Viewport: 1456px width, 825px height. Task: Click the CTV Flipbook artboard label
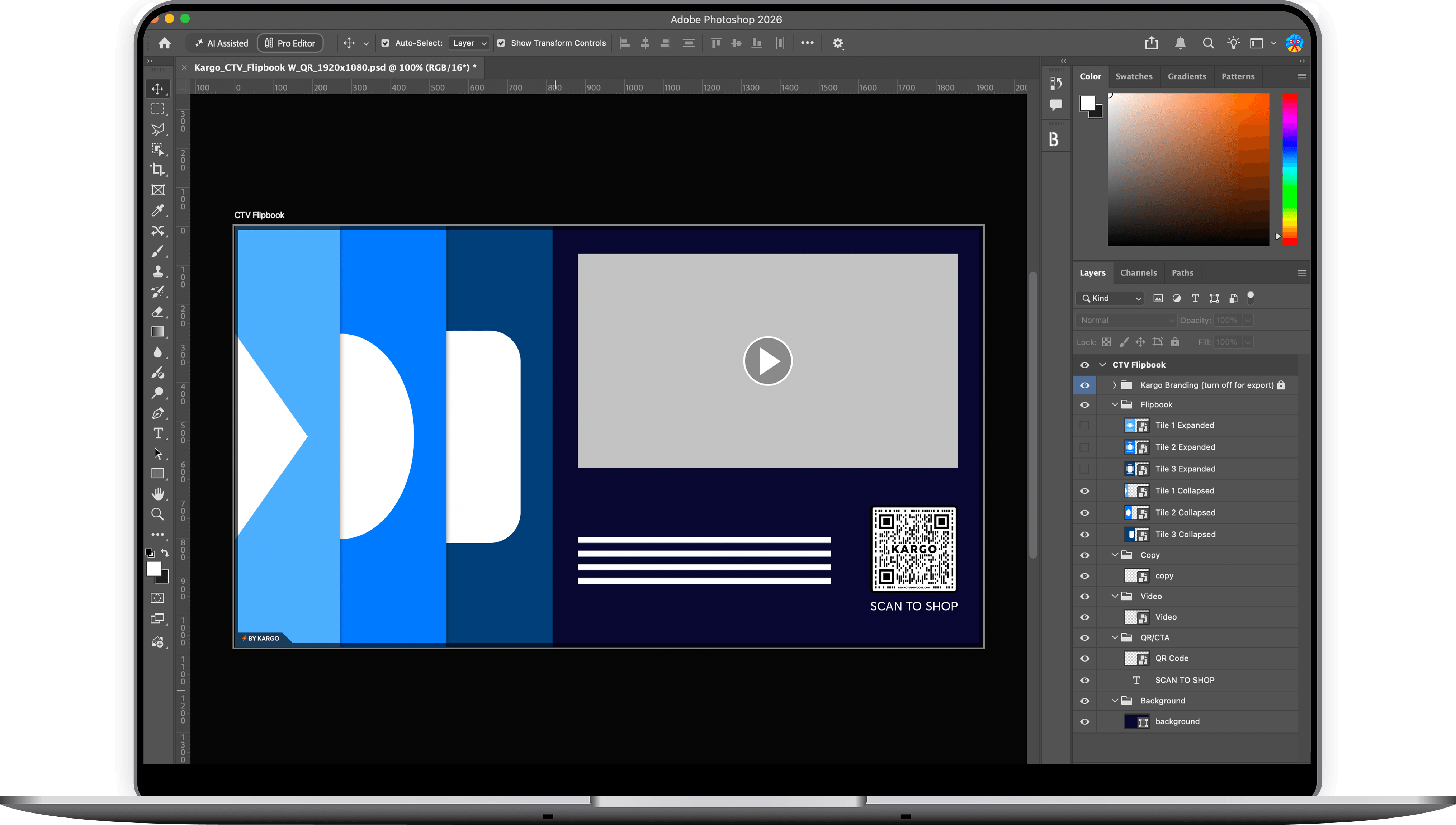[260, 215]
